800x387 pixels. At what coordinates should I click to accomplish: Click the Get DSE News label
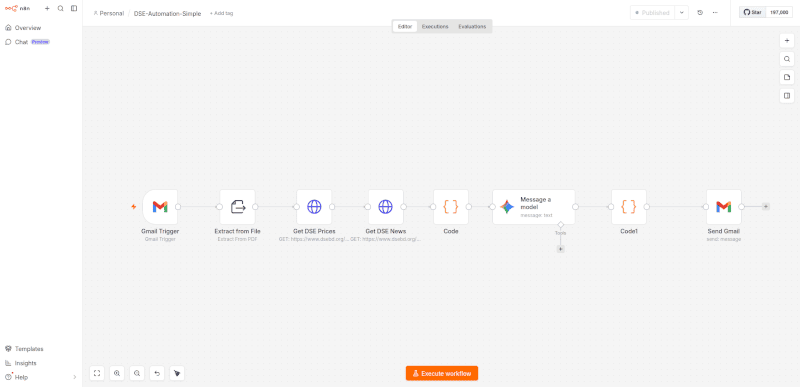pos(386,231)
